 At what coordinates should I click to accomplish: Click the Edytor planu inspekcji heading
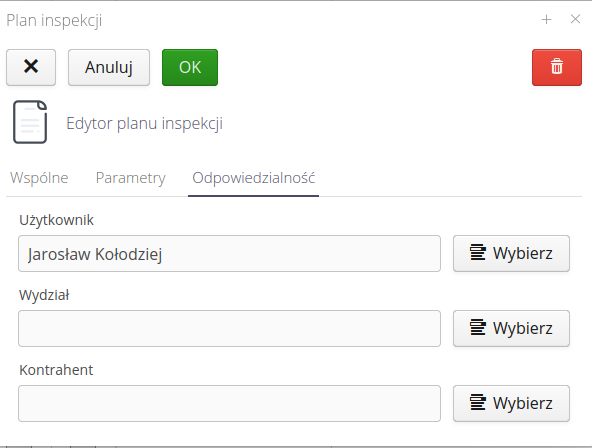tap(145, 123)
